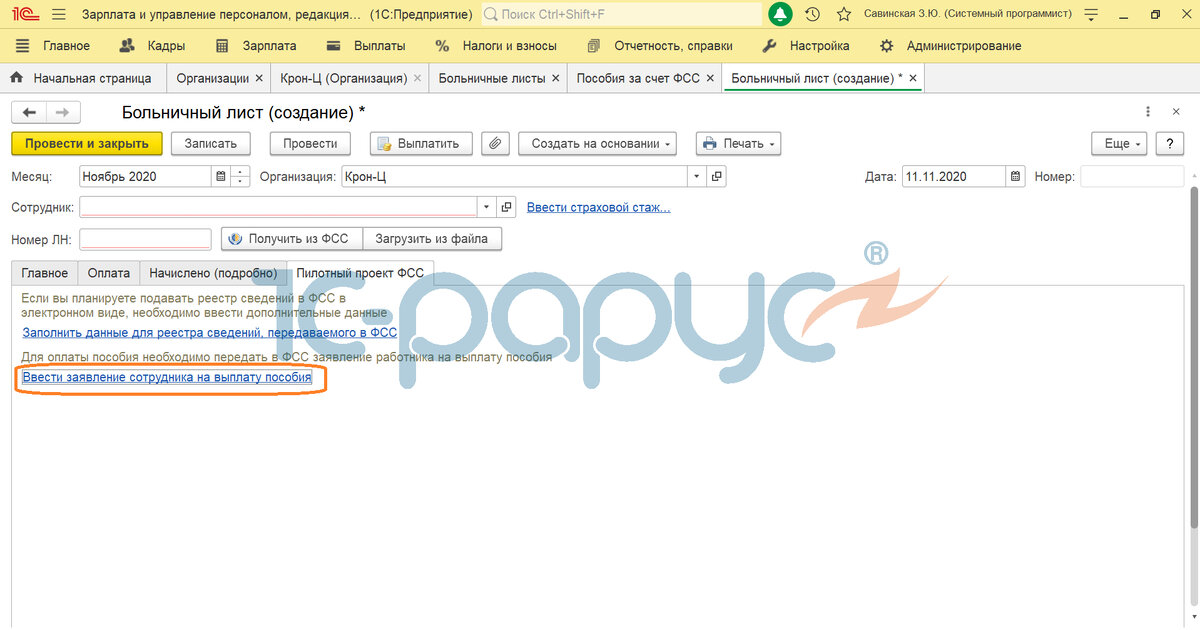
Task: Focus the Поиск search field
Action: click(621, 14)
